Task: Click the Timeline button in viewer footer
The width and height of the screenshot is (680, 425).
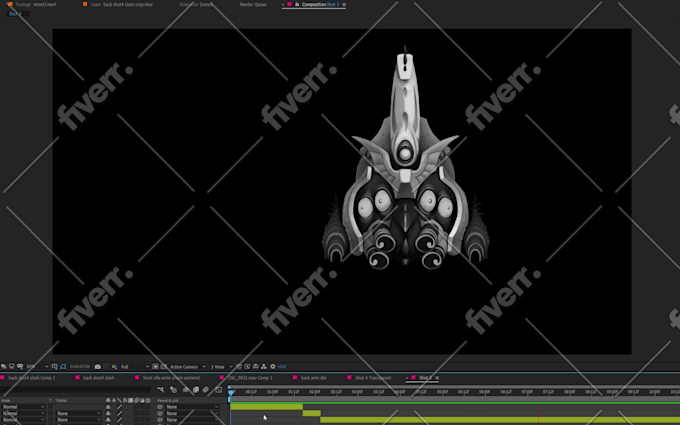Action: tap(255, 366)
